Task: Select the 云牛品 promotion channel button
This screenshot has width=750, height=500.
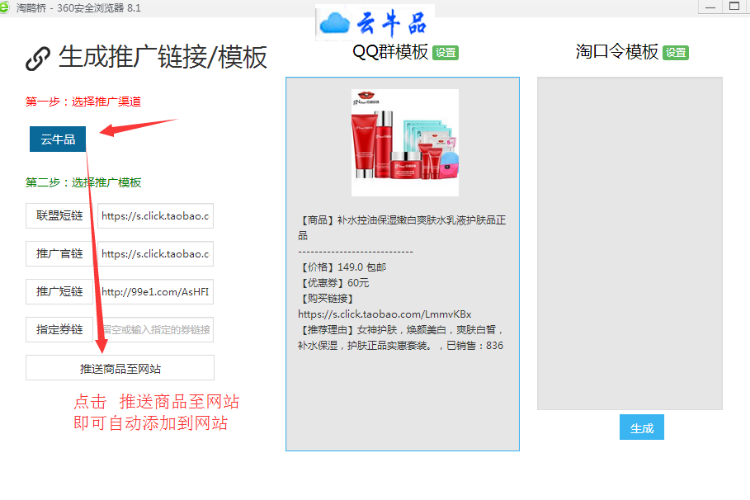Action: 58,139
